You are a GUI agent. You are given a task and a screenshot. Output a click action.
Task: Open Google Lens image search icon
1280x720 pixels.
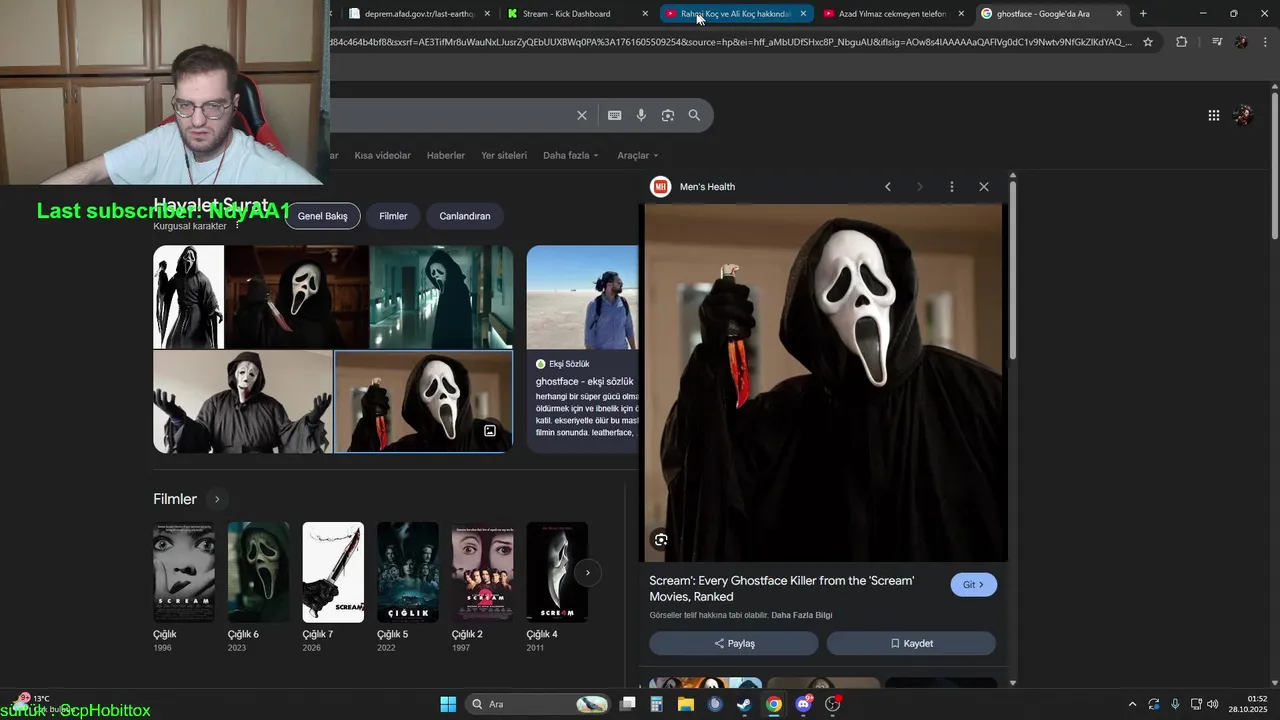pos(668,115)
